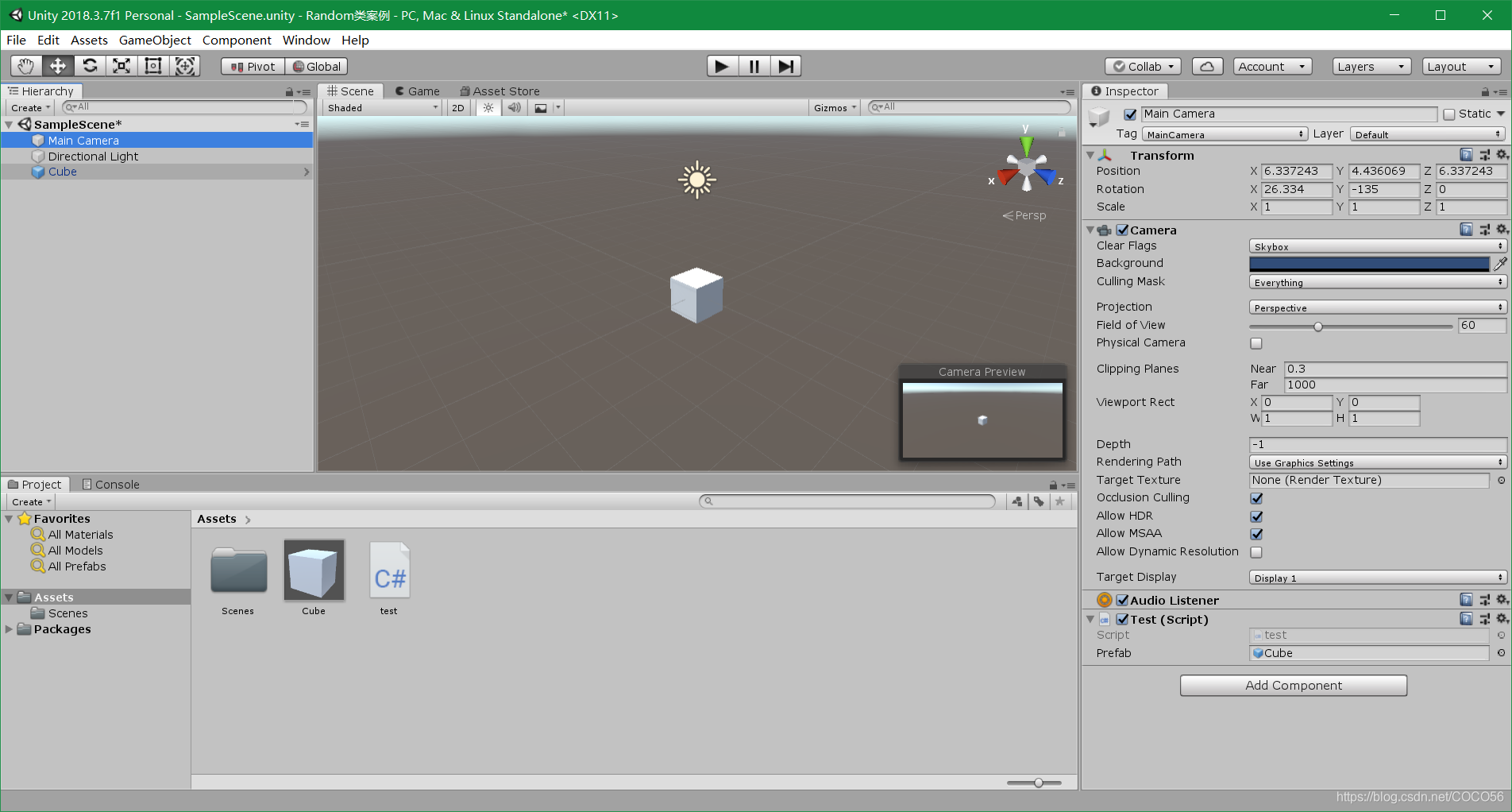1512x812 pixels.
Task: Open the Assets menu
Action: click(89, 40)
